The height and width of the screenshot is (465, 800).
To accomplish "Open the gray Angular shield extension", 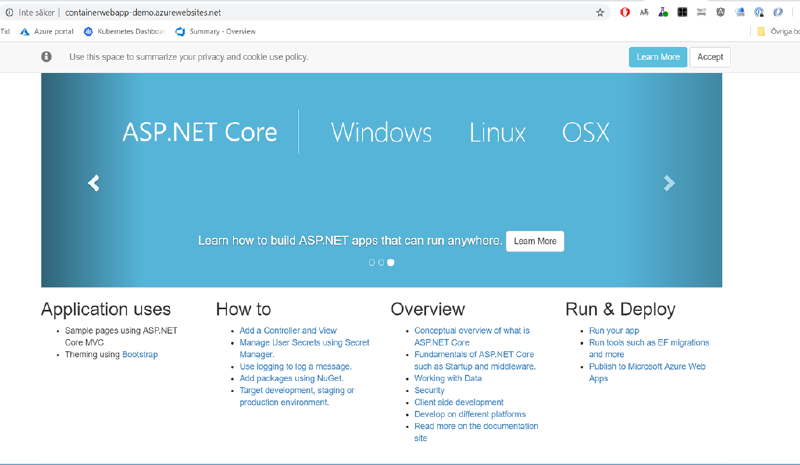I will click(x=720, y=12).
